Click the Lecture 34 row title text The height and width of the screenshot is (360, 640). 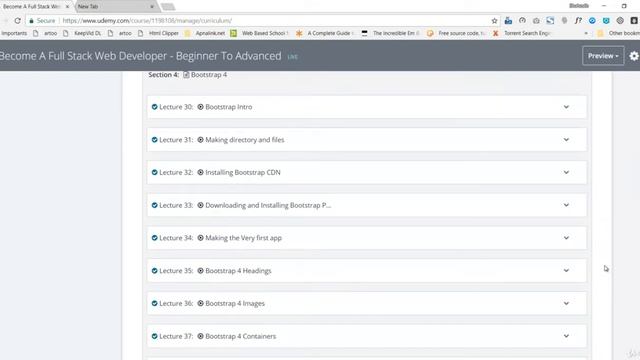coord(220,238)
